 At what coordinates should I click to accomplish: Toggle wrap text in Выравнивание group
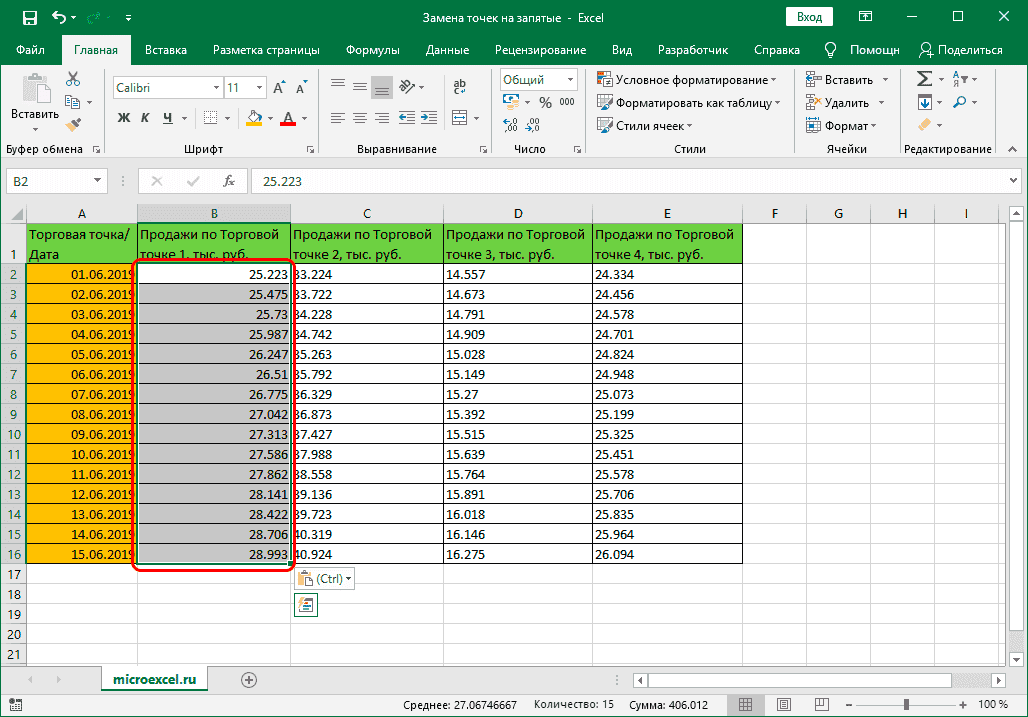[459, 87]
